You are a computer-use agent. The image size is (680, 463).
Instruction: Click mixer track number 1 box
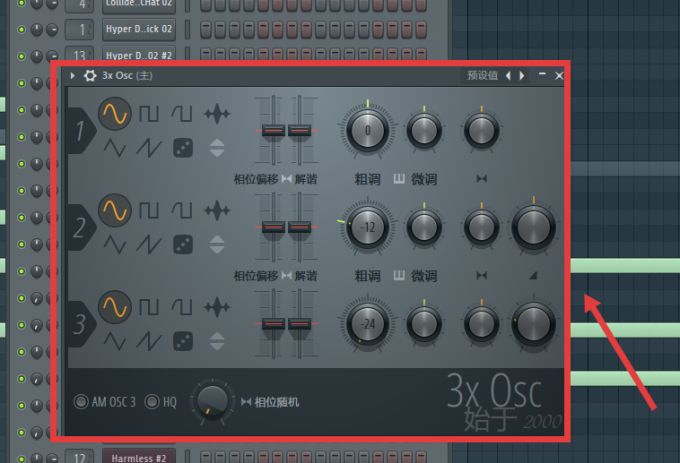(x=79, y=29)
